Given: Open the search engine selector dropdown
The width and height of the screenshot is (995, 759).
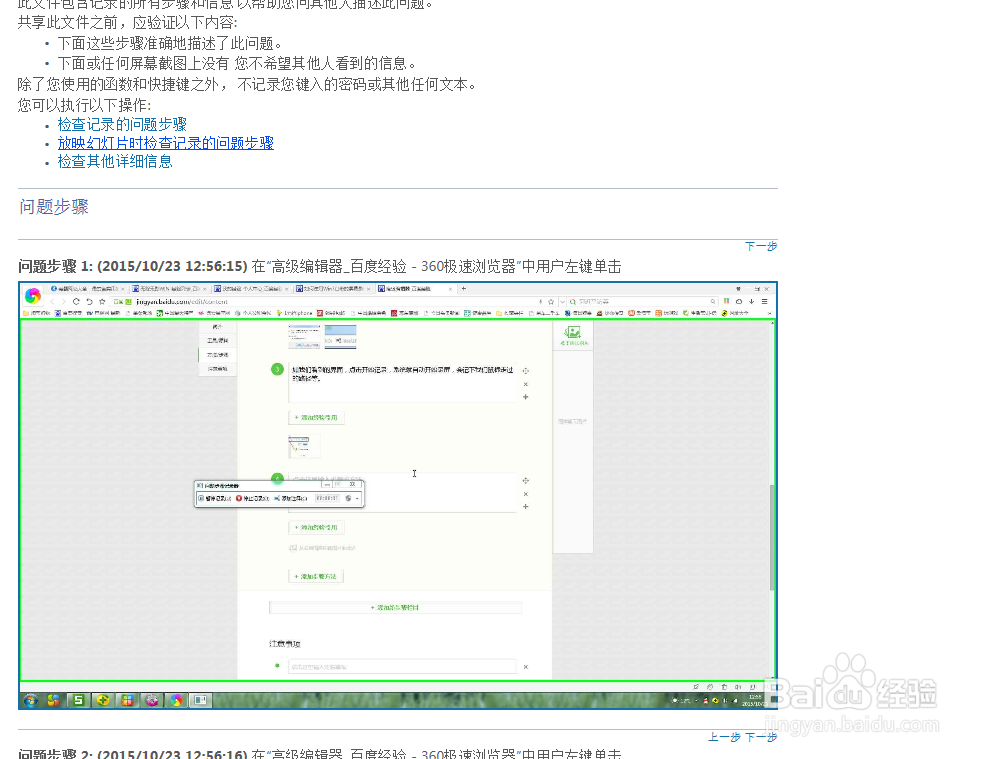Looking at the screenshot, I should 574,301.
